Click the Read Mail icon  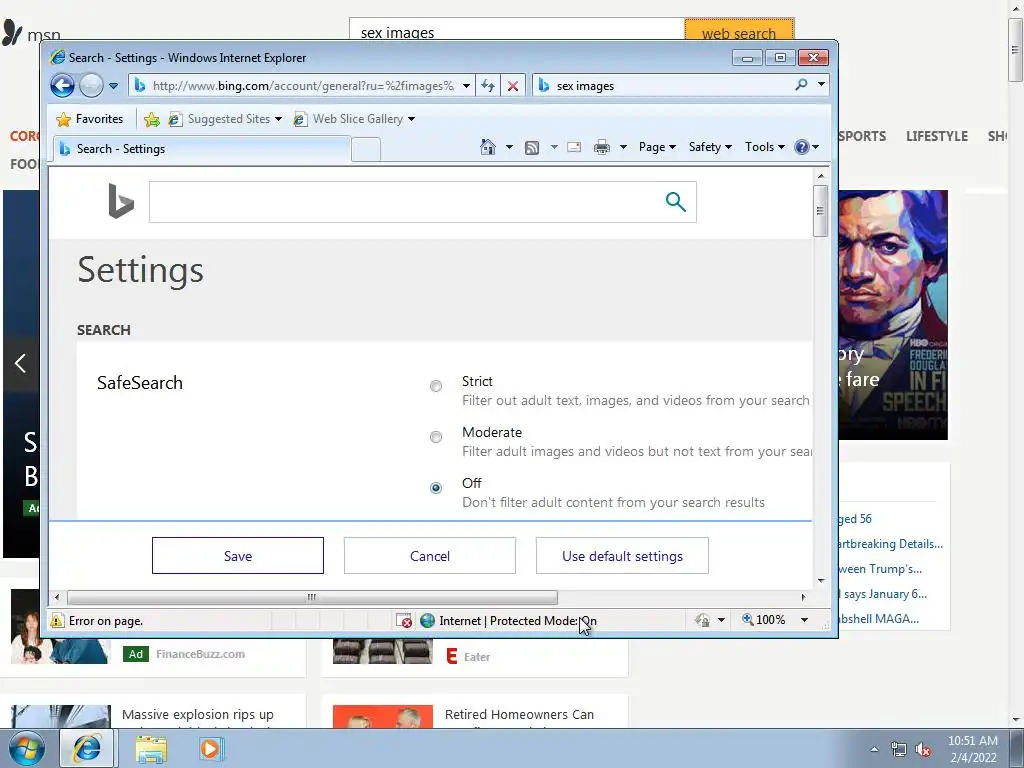point(574,148)
